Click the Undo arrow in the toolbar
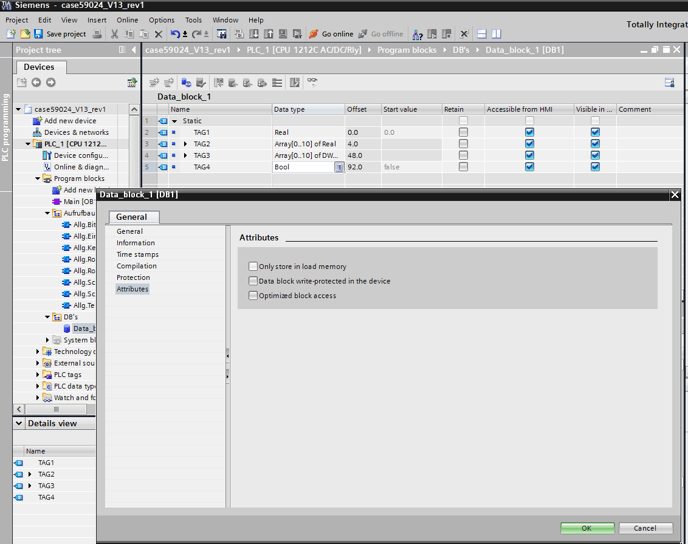 [x=175, y=34]
